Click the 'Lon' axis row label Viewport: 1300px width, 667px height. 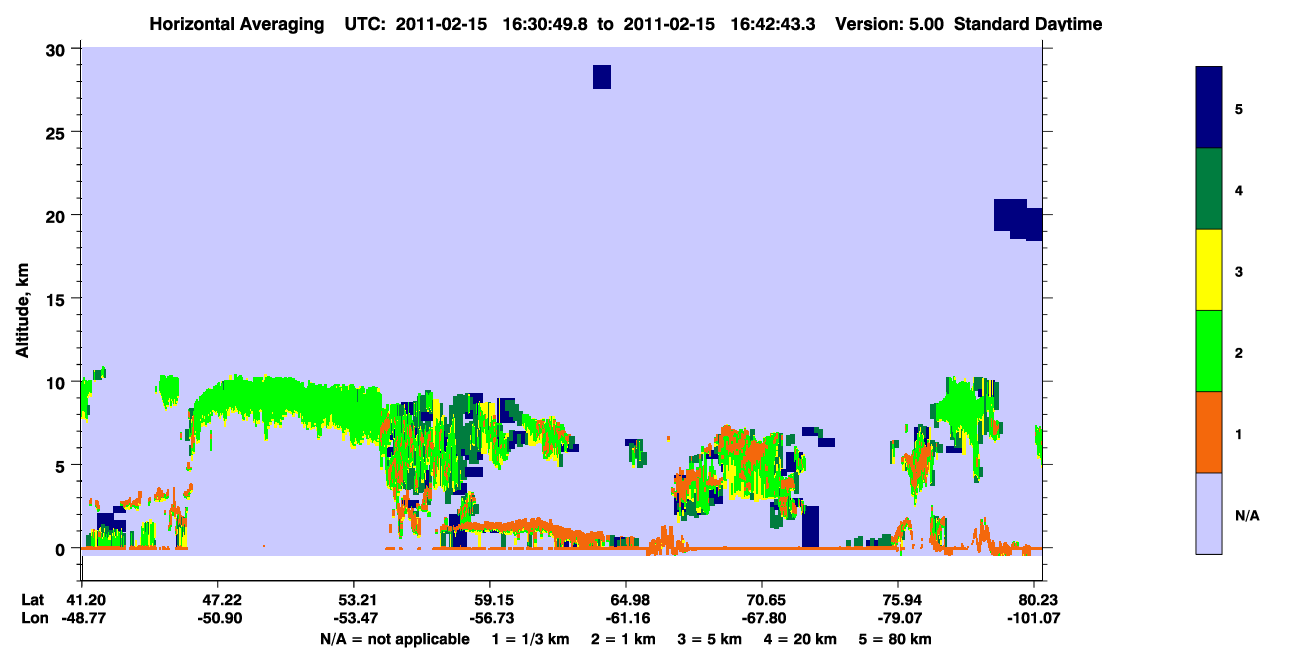click(x=33, y=618)
